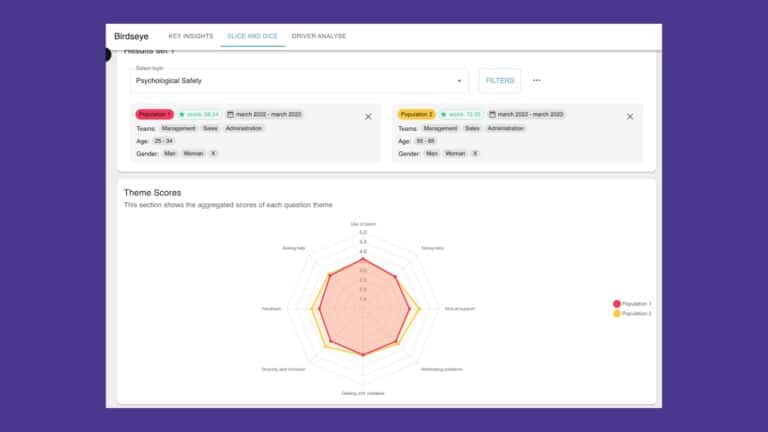Click the Birdseye logo
This screenshot has height=432, width=768.
[x=131, y=36]
